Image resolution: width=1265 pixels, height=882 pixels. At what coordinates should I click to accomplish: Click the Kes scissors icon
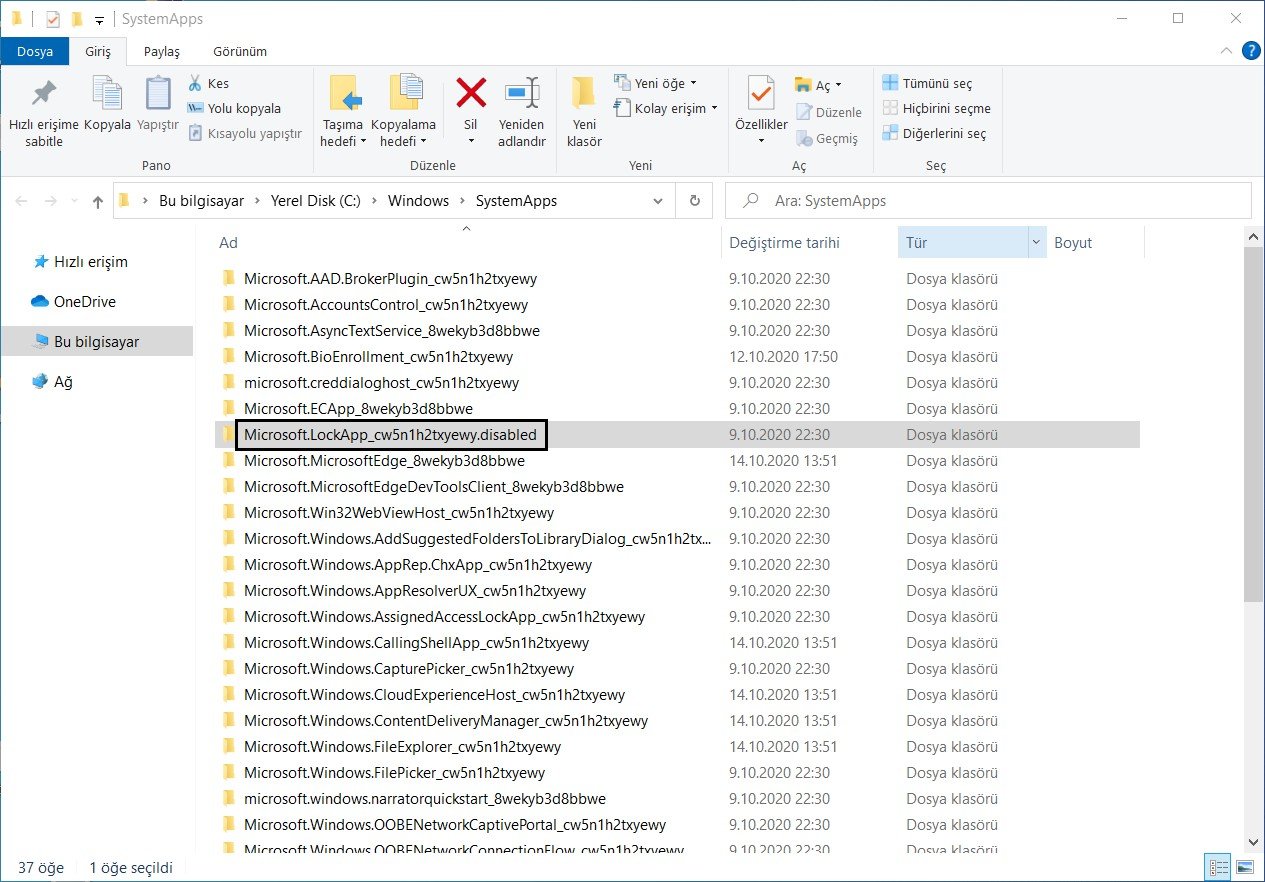tap(195, 84)
